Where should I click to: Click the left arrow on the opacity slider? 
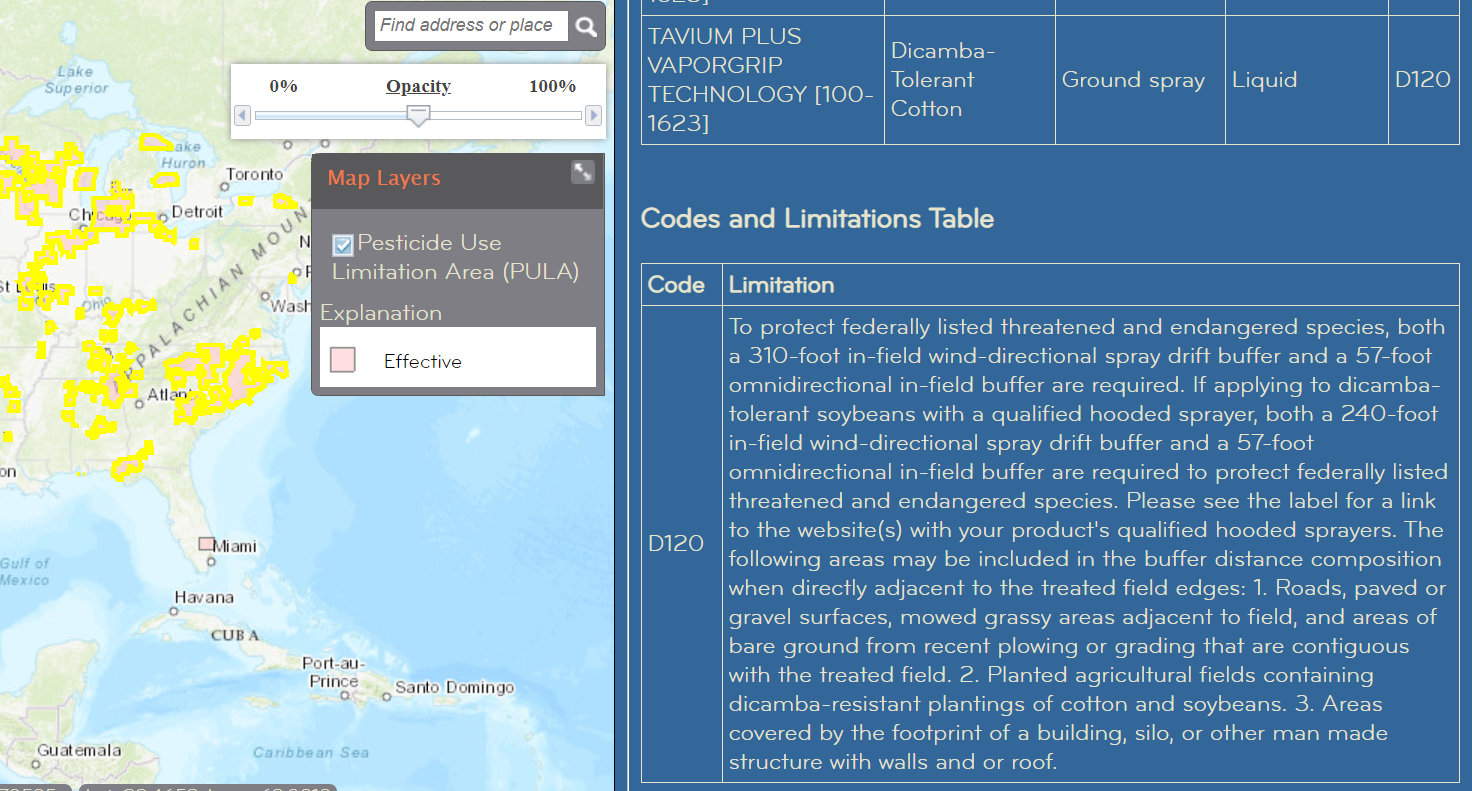(x=242, y=116)
